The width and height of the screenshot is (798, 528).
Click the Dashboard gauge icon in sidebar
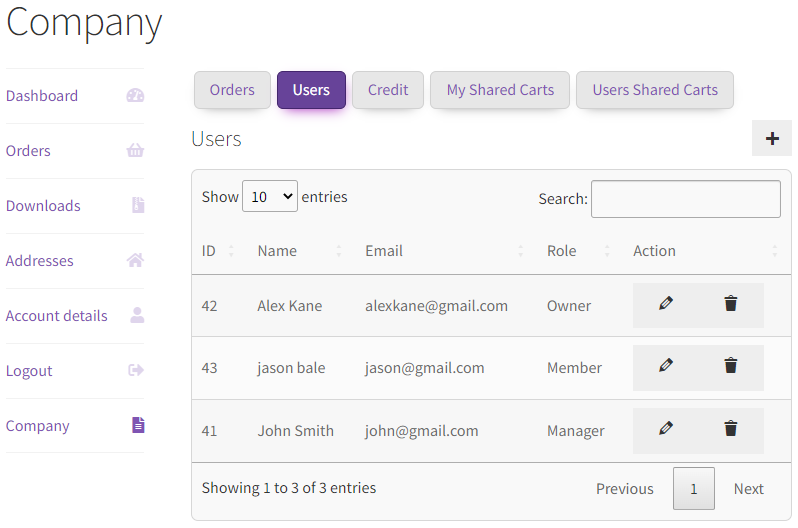click(135, 95)
